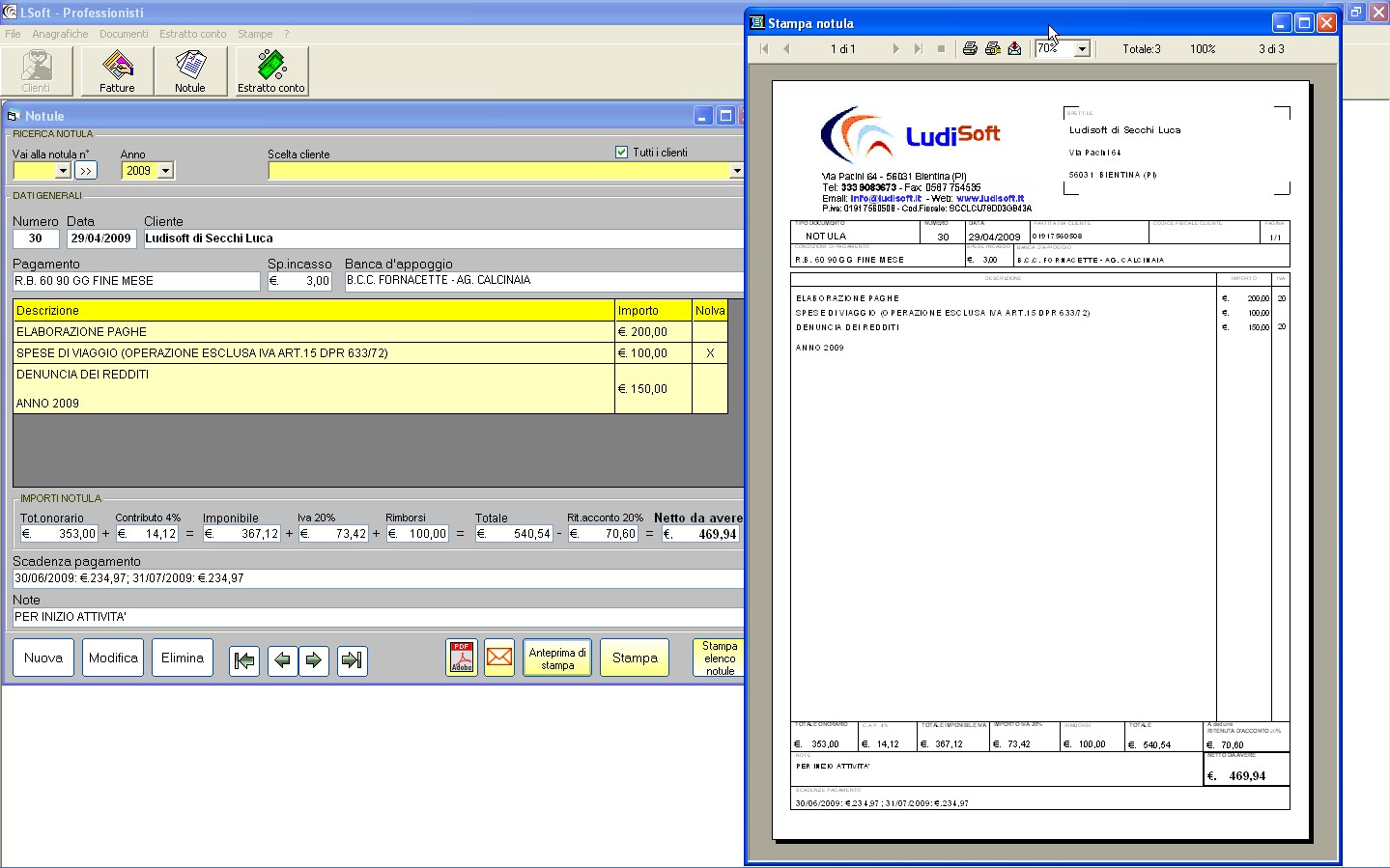Viewport: 1390px width, 868px height.
Task: Go to the first notula record
Action: point(244,660)
